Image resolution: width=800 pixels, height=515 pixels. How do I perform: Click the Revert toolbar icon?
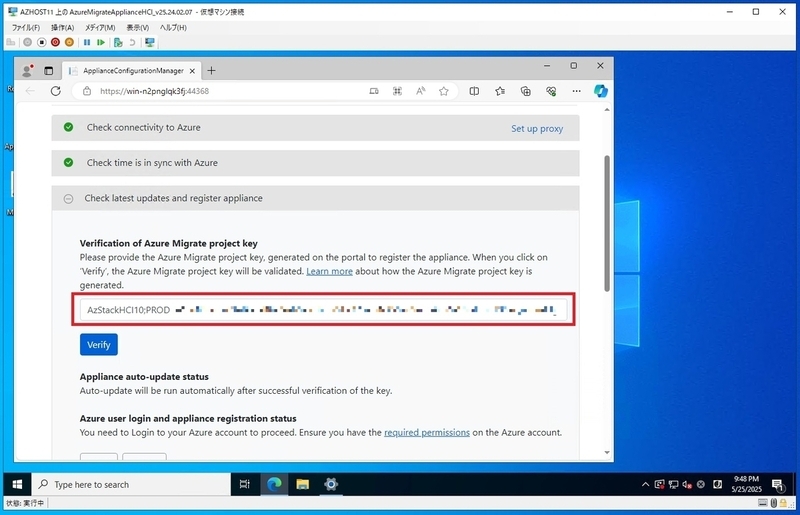(132, 42)
